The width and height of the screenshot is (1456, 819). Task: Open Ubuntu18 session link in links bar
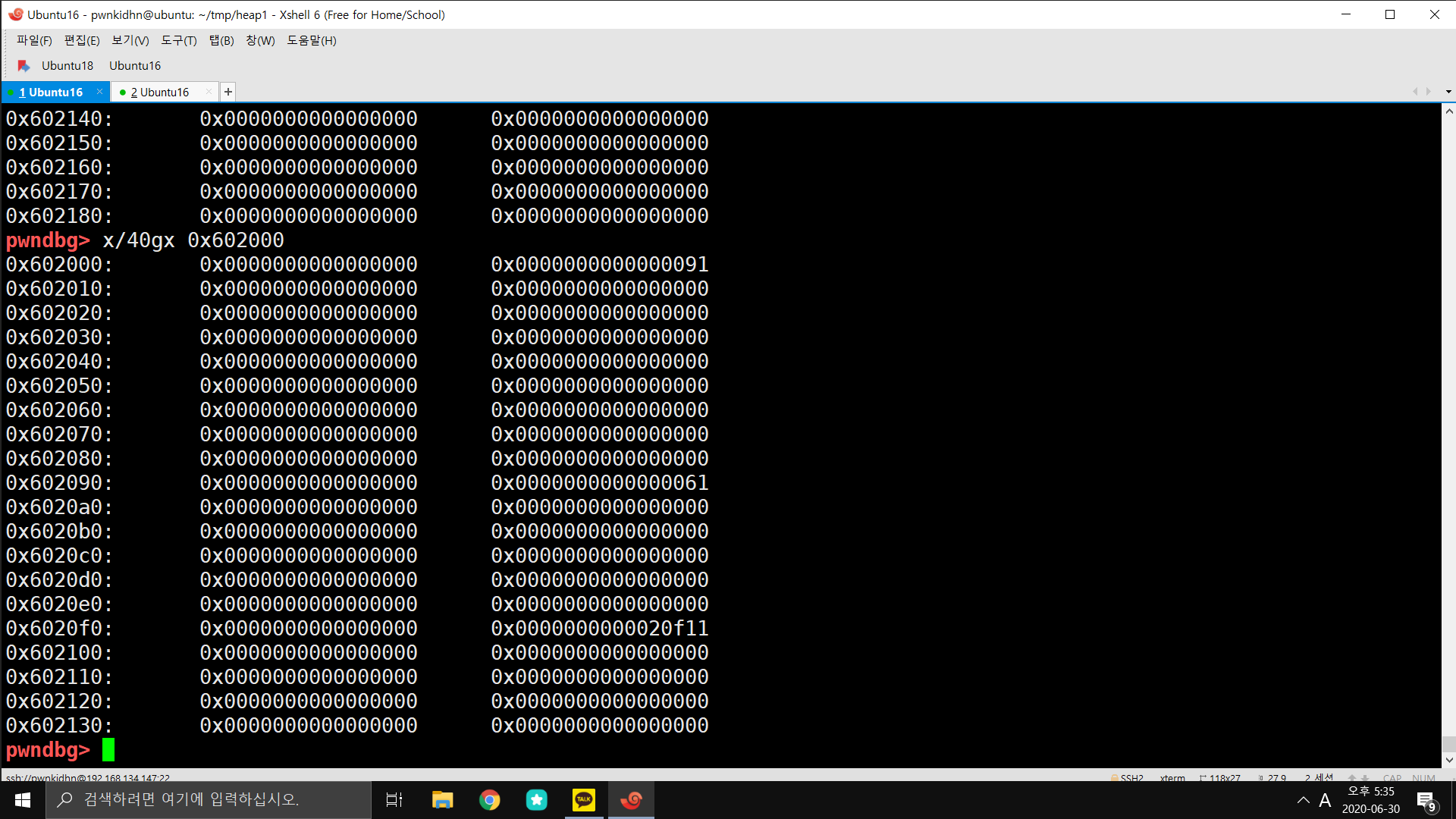[x=67, y=66]
